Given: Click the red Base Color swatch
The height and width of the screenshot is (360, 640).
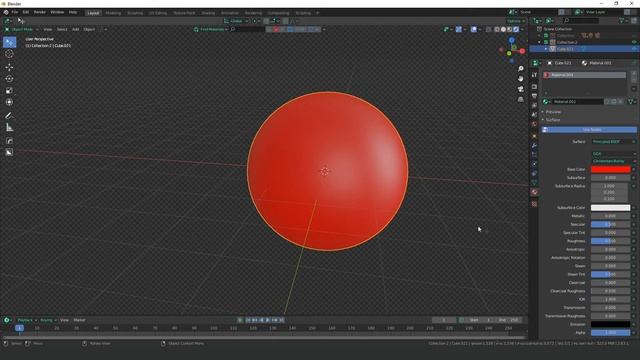Looking at the screenshot, I should coord(611,169).
